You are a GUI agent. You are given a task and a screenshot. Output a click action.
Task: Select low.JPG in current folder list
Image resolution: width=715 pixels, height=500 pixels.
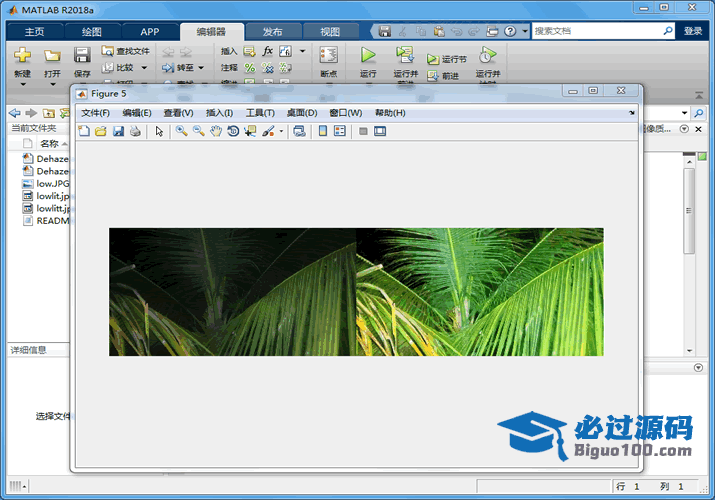point(47,184)
